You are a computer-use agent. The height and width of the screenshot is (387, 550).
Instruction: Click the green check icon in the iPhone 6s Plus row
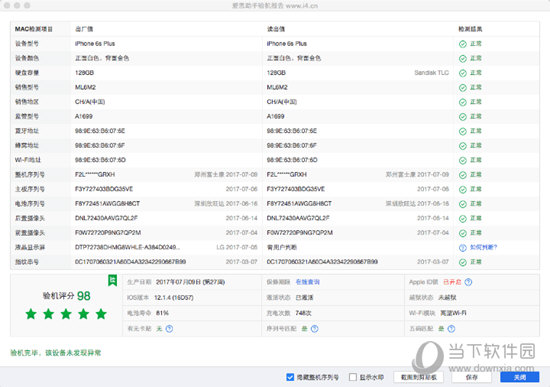click(x=463, y=44)
